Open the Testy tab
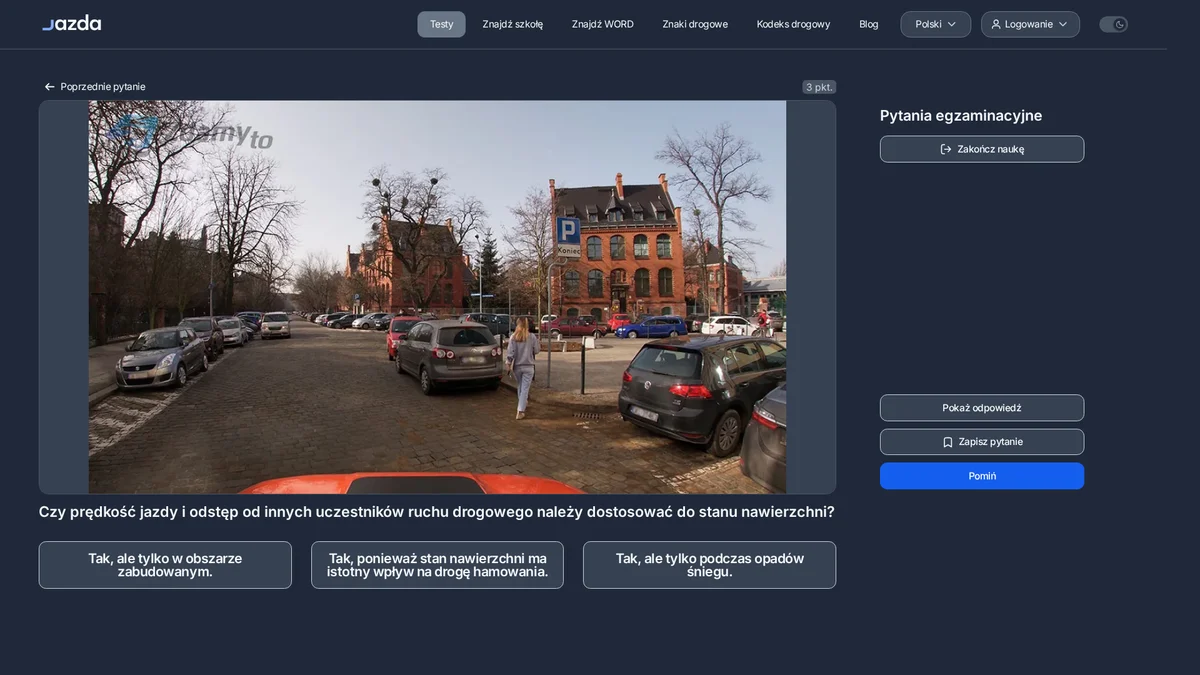 (441, 24)
